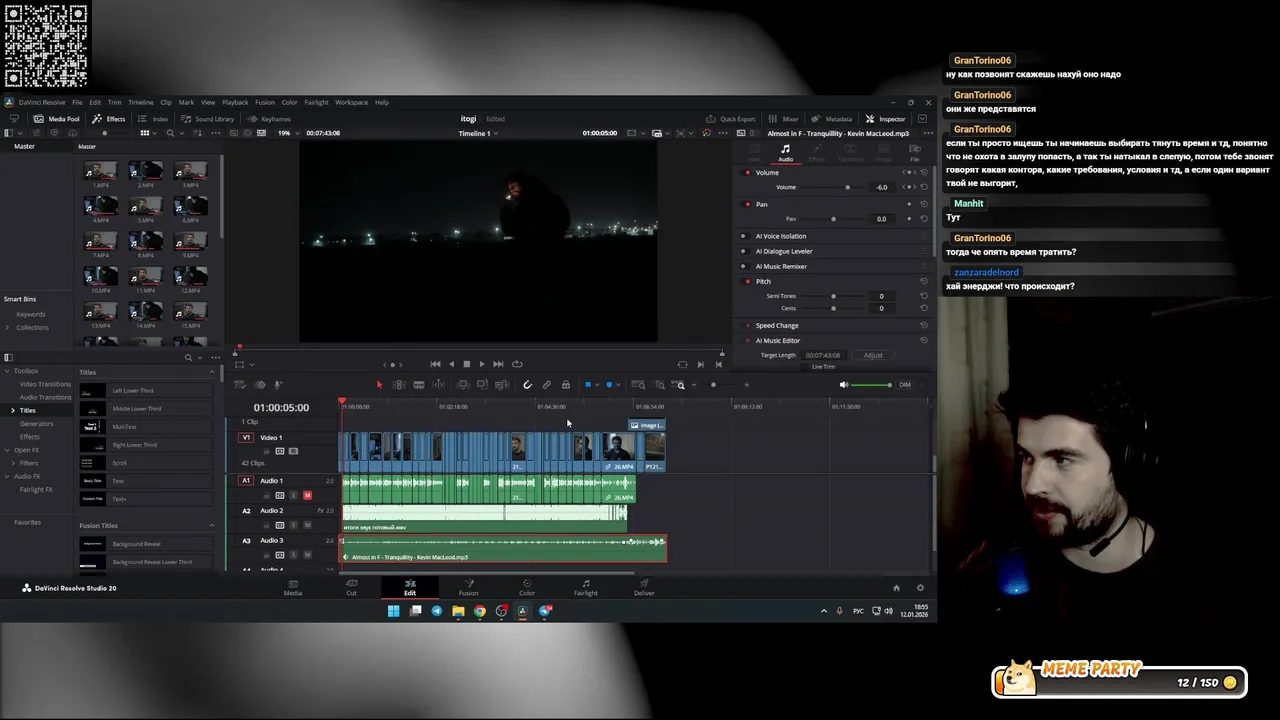
Task: Adjust the green monitor volume slider
Action: click(x=873, y=385)
